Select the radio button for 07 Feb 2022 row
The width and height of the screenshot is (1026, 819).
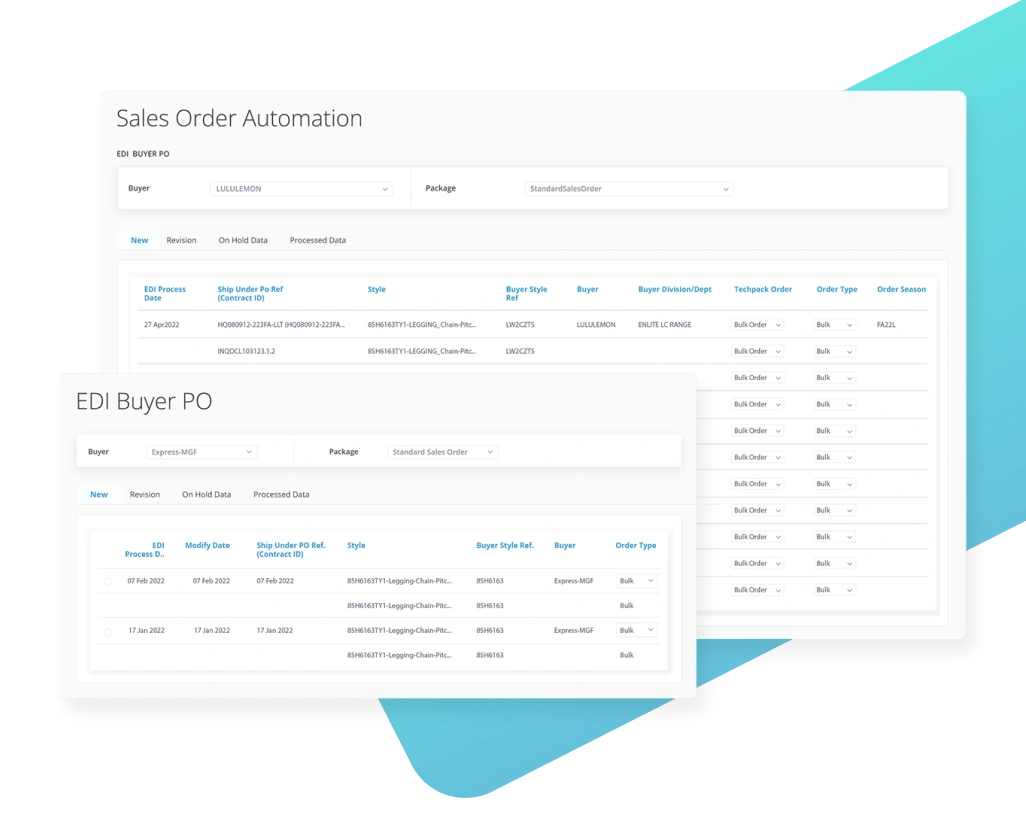(x=108, y=581)
